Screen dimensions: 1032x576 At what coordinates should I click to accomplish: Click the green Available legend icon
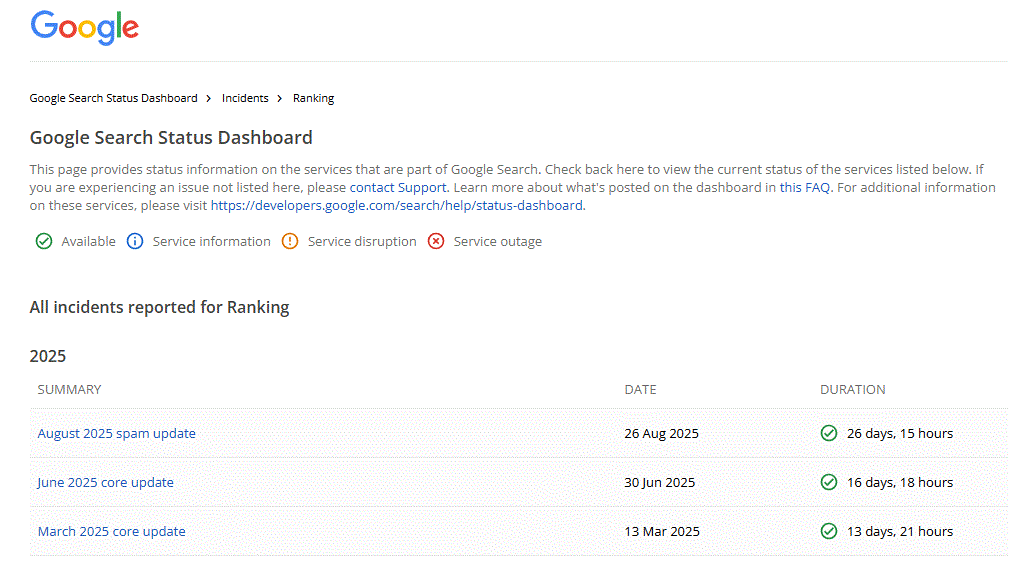click(43, 242)
